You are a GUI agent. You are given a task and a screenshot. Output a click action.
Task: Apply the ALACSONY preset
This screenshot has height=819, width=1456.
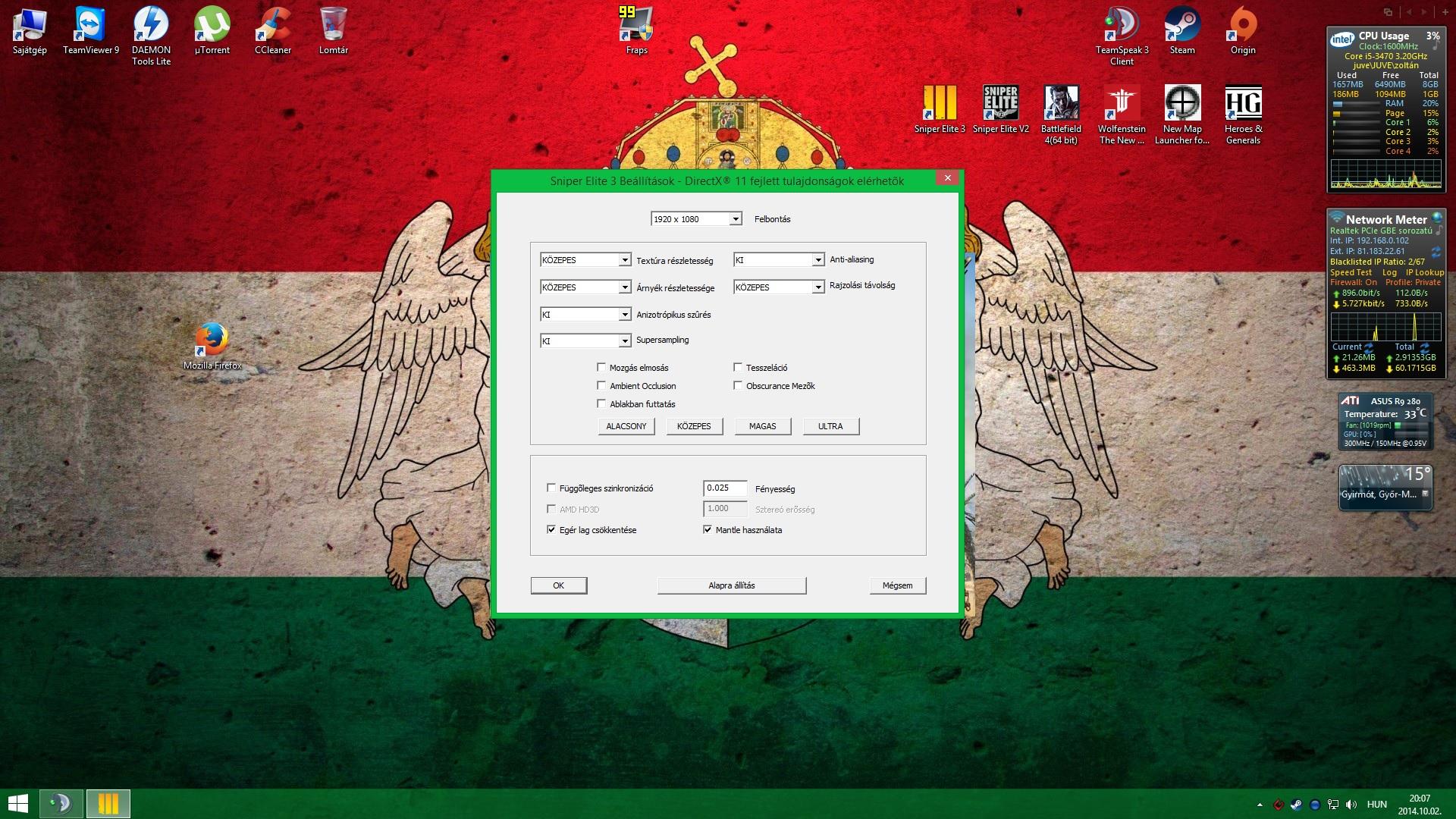tap(626, 426)
